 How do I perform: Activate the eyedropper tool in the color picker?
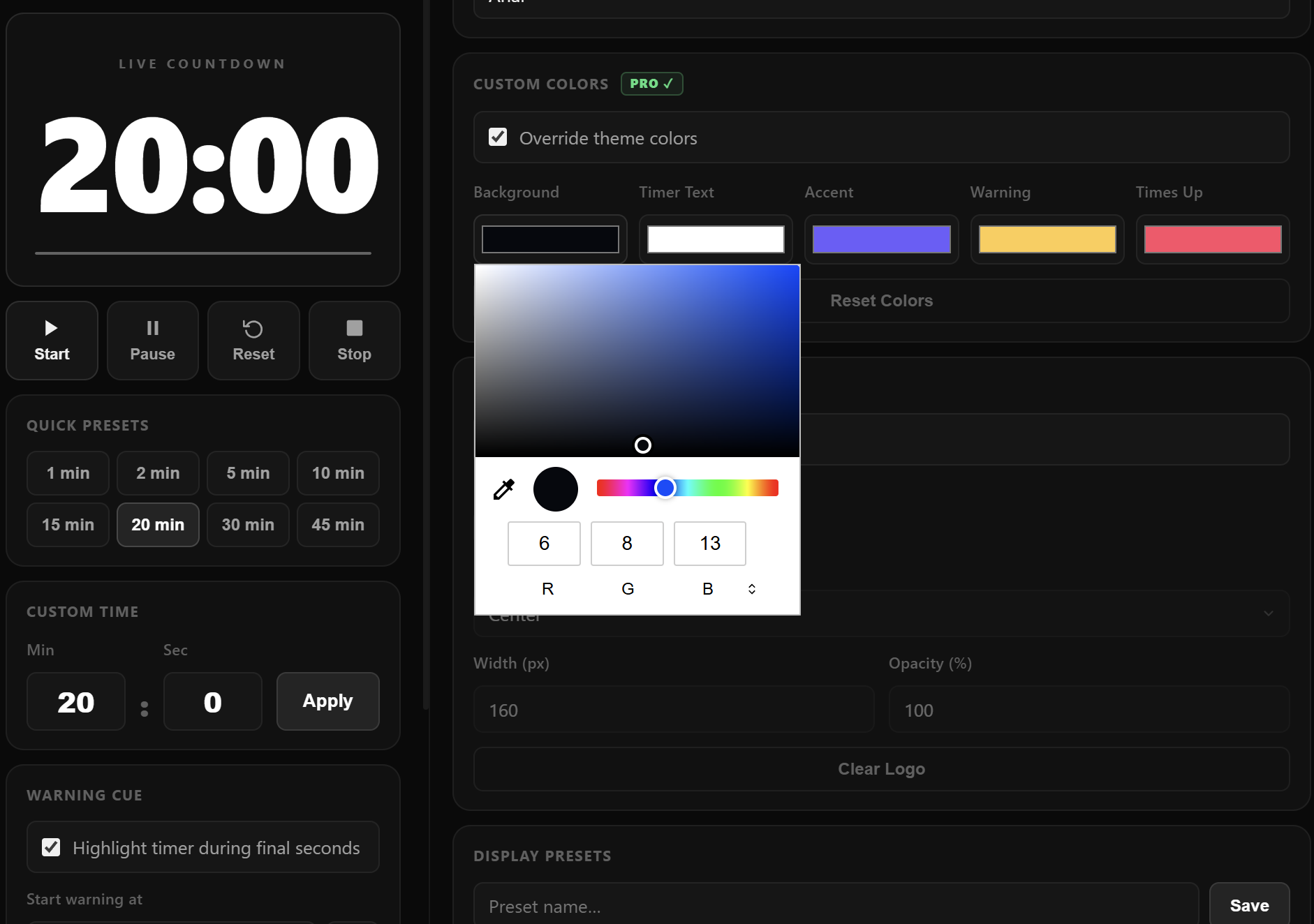coord(503,489)
